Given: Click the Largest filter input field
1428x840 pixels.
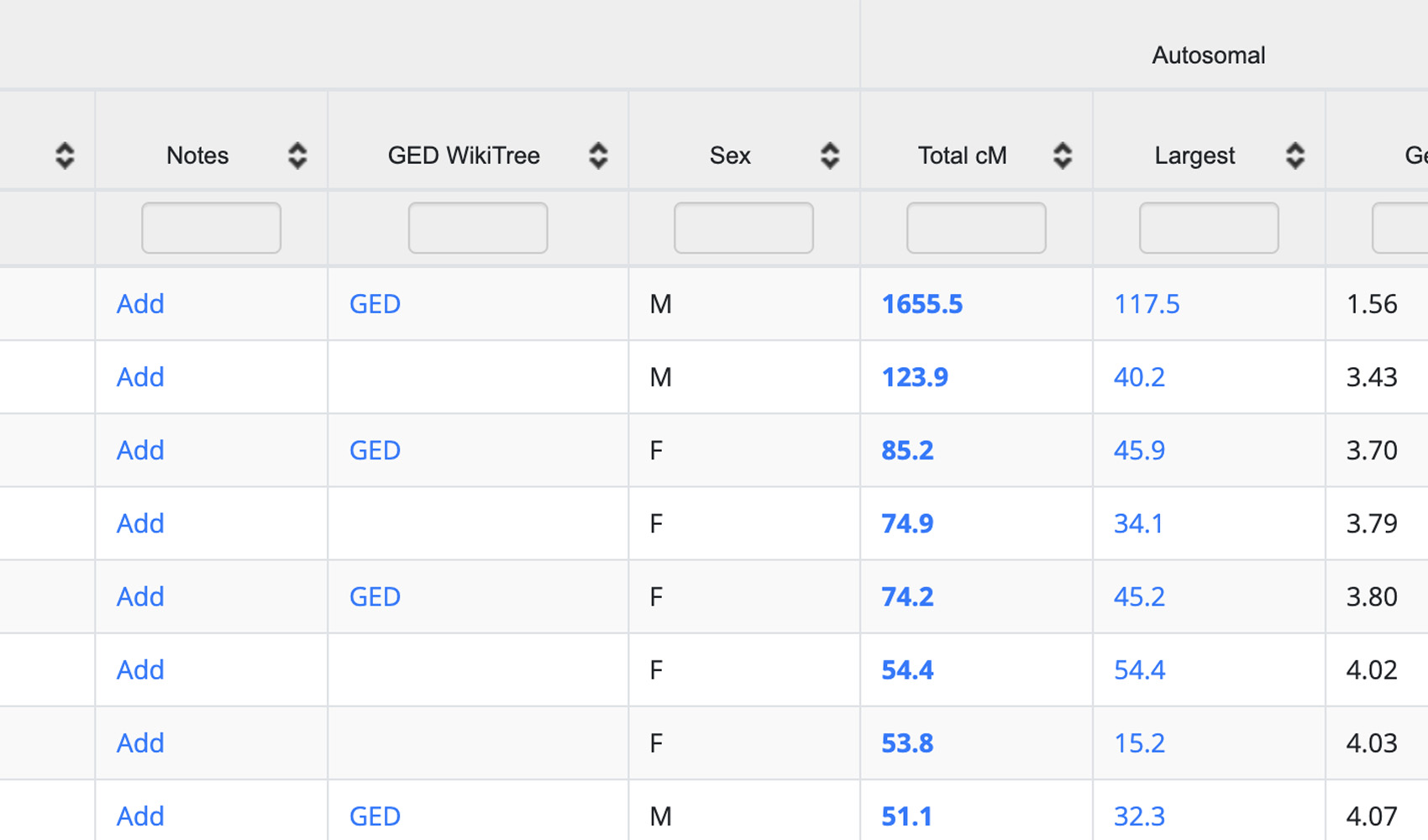Looking at the screenshot, I should 1209,228.
